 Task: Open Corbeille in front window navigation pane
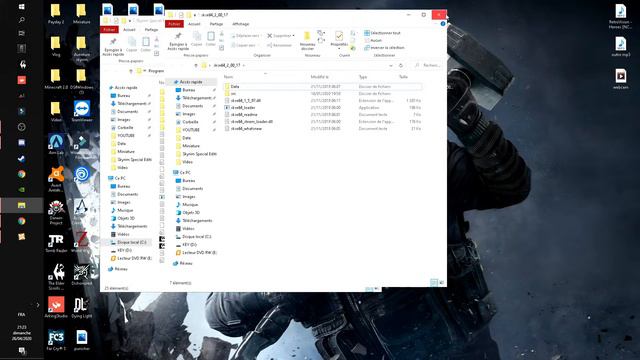pos(190,122)
